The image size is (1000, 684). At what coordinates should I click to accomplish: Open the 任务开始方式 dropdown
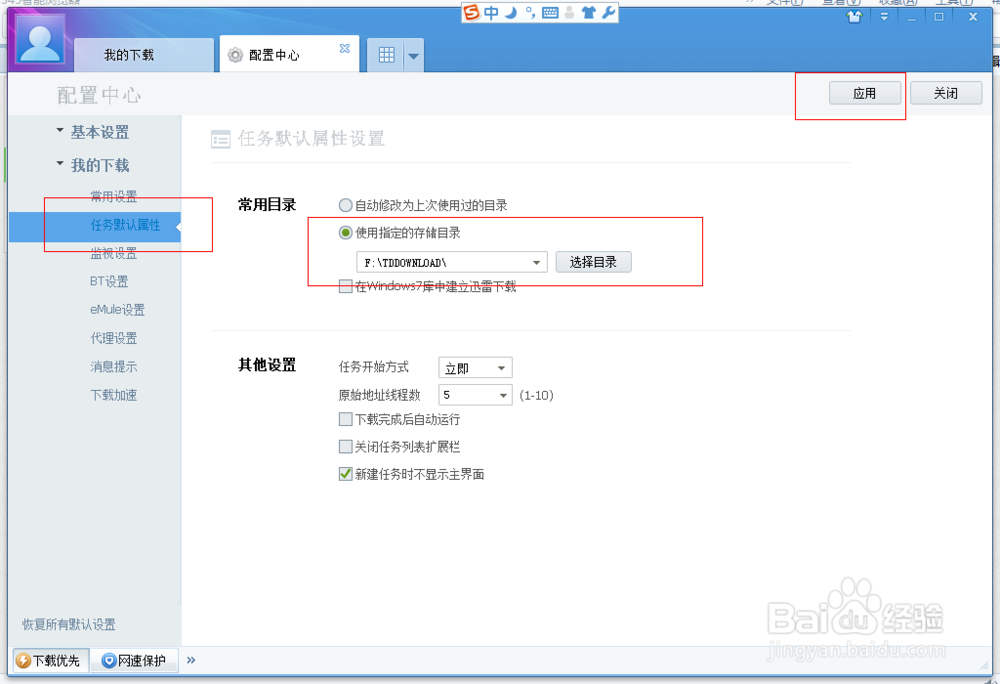(474, 367)
